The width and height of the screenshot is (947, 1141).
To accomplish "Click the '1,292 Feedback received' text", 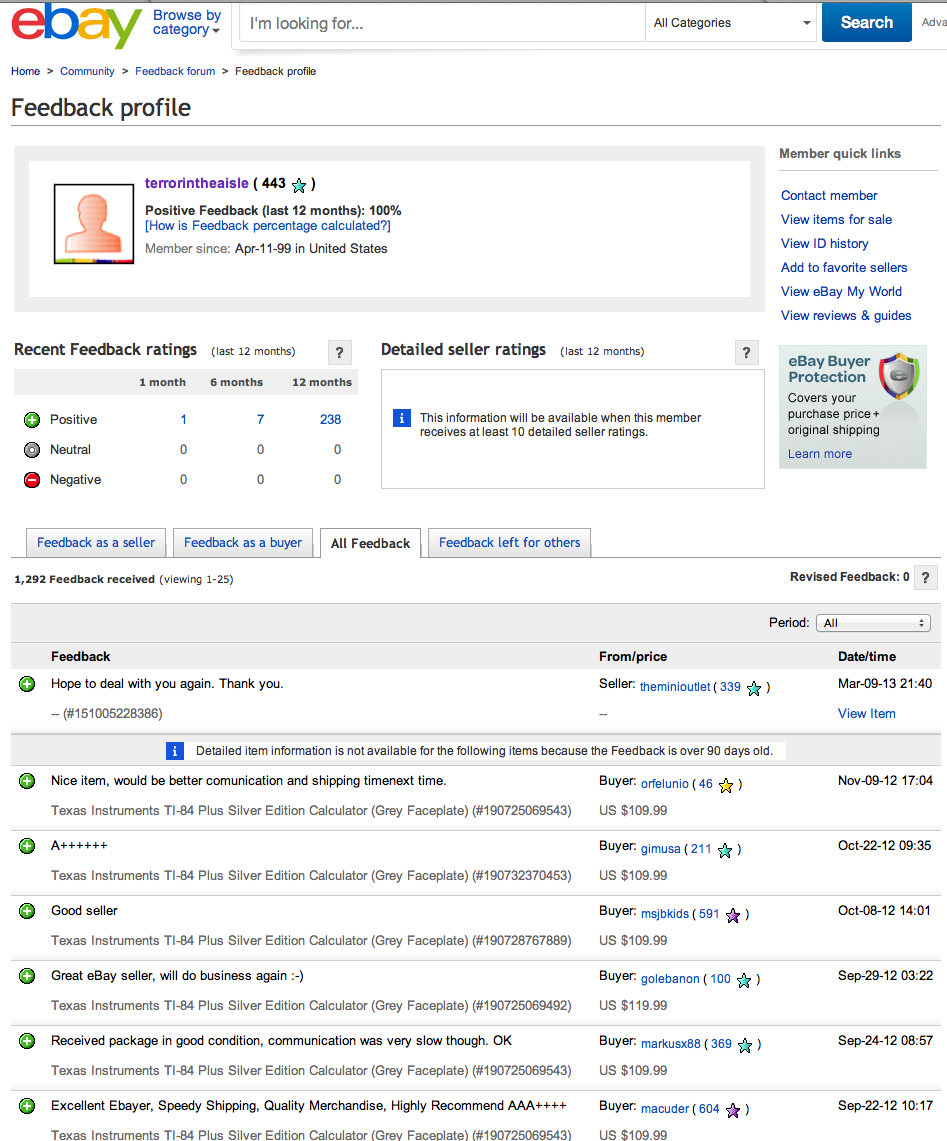I will pos(84,579).
